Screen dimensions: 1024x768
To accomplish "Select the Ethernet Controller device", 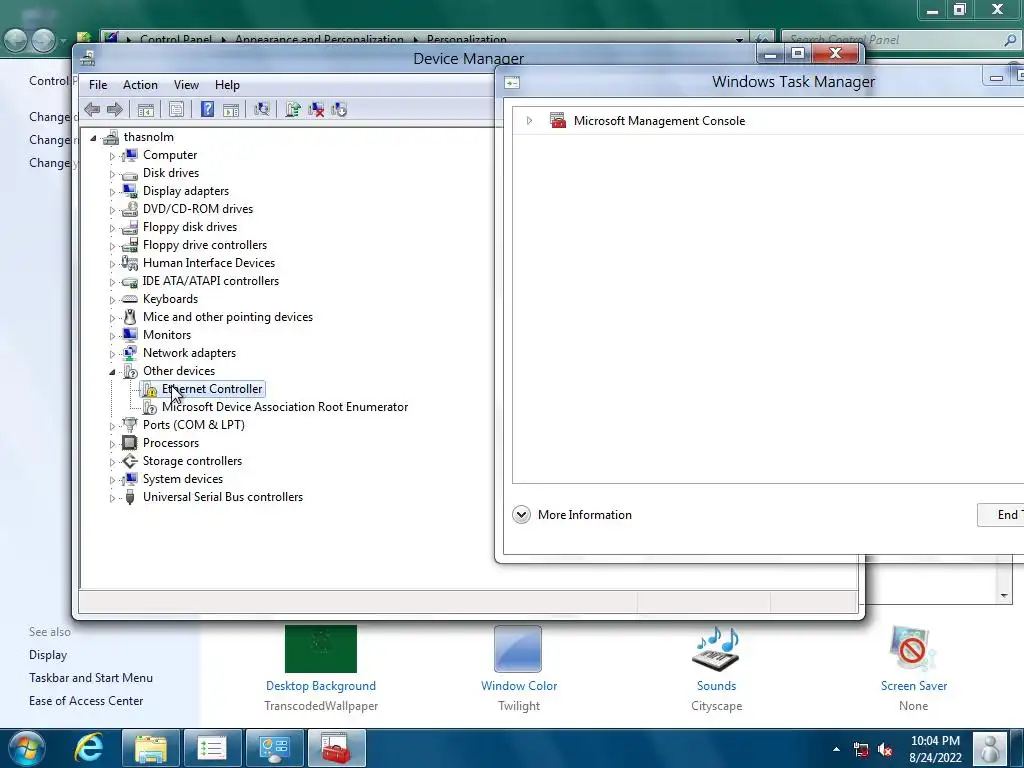I will pyautogui.click(x=212, y=389).
